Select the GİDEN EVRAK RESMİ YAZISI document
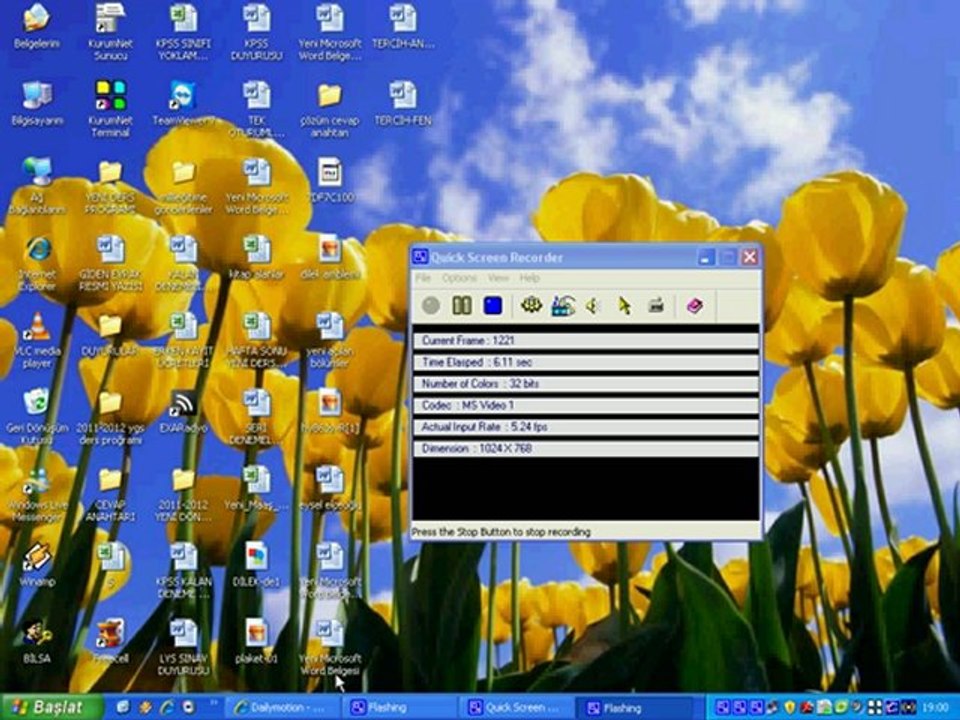The image size is (960, 720). [110, 263]
